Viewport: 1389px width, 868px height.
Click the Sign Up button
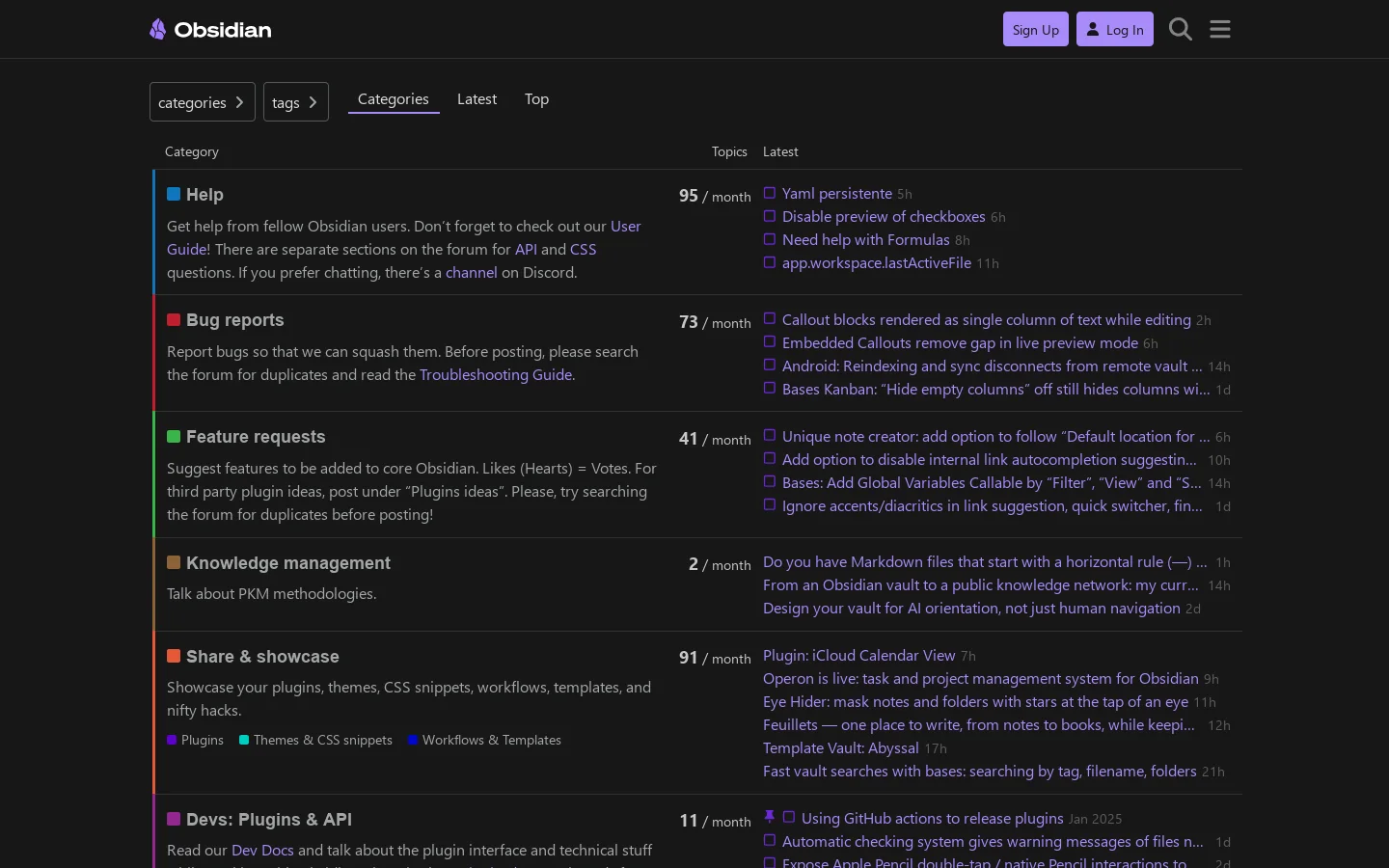click(x=1036, y=30)
